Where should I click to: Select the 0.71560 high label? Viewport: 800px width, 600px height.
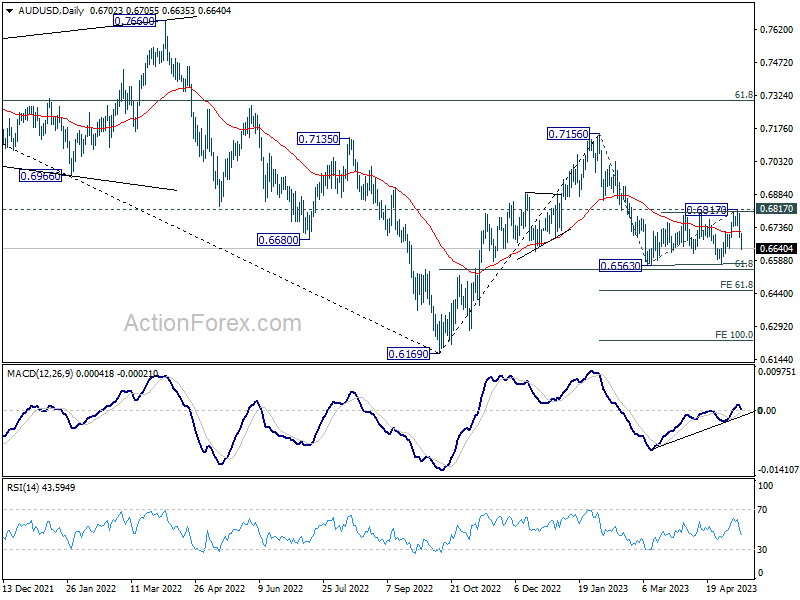[568, 134]
